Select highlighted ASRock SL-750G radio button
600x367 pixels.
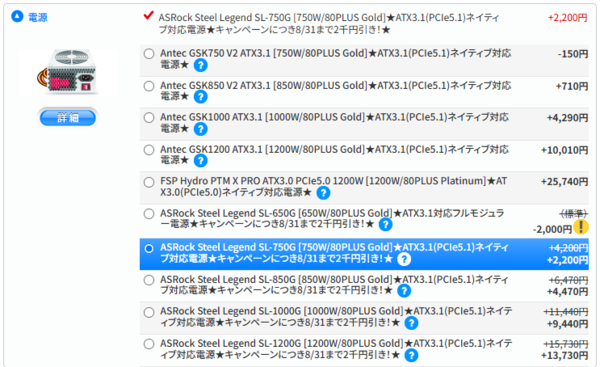[149, 249]
